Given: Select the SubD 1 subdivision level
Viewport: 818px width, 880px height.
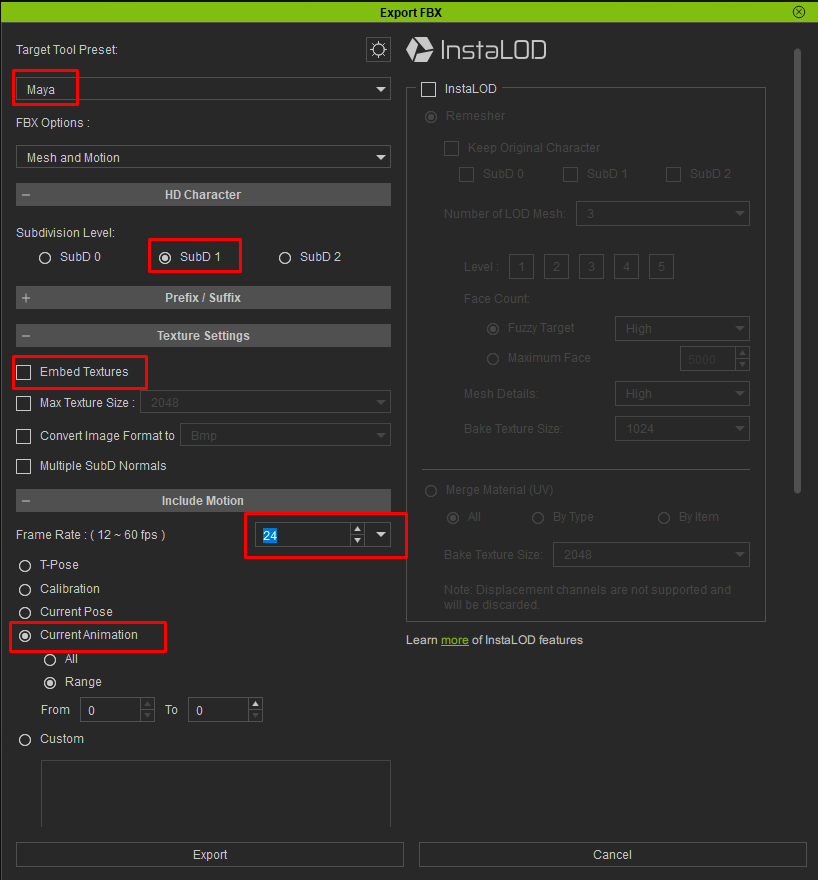Looking at the screenshot, I should pos(165,258).
